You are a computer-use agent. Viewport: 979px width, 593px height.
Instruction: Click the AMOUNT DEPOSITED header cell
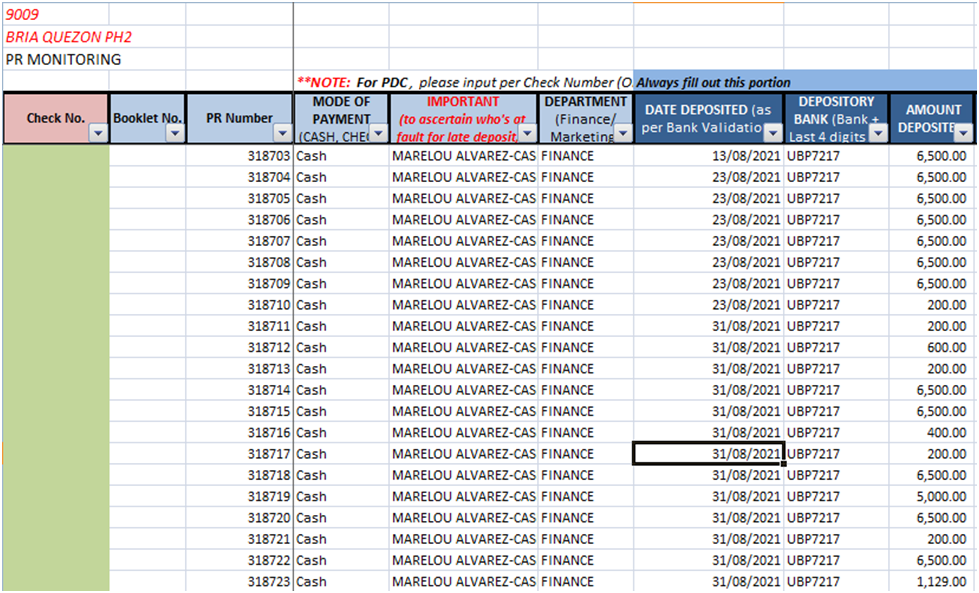click(x=932, y=119)
